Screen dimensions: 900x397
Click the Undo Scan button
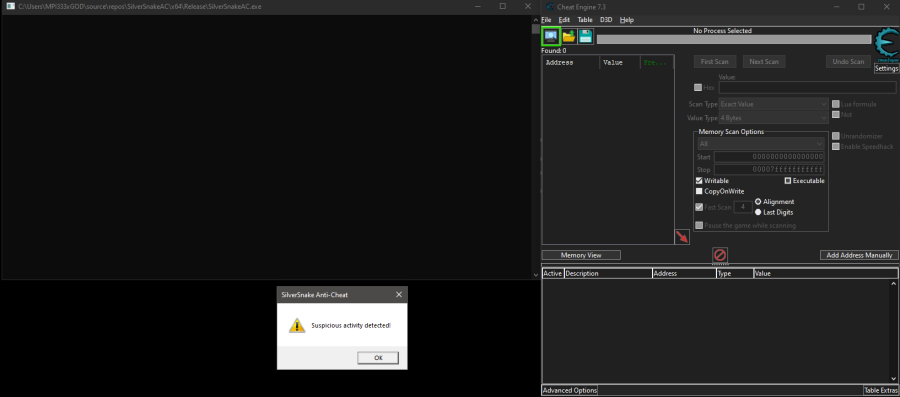(848, 61)
